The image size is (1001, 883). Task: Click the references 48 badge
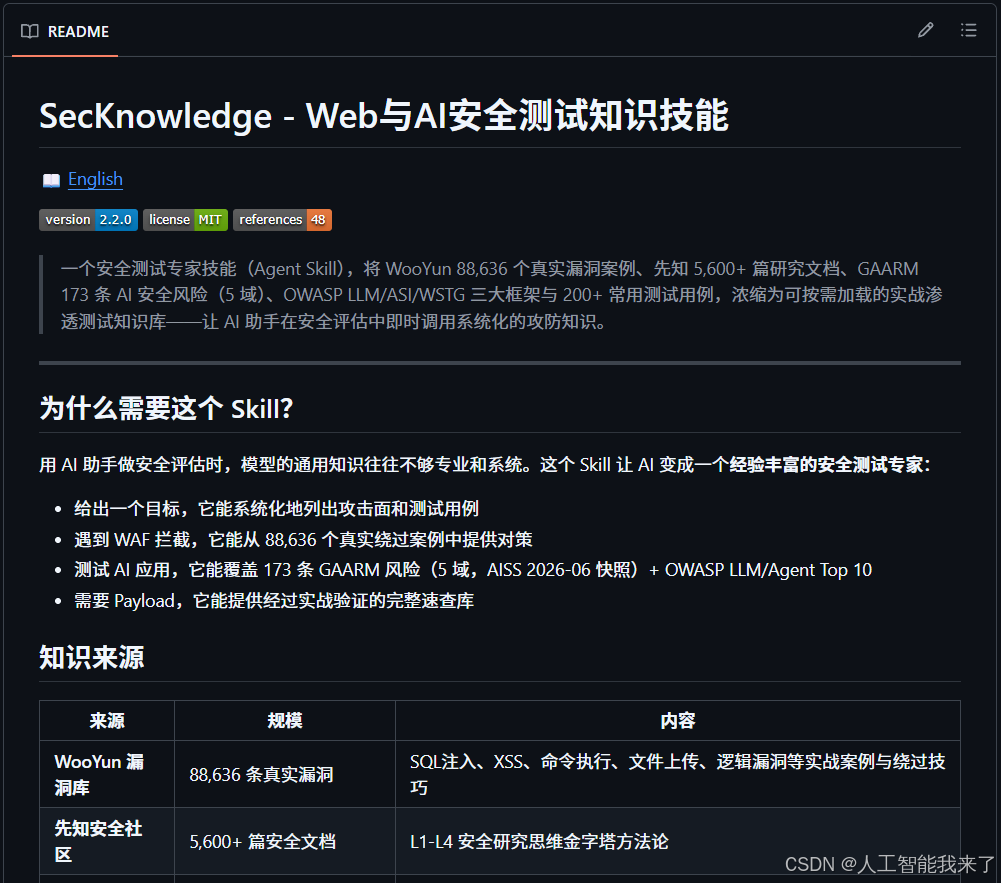point(282,220)
